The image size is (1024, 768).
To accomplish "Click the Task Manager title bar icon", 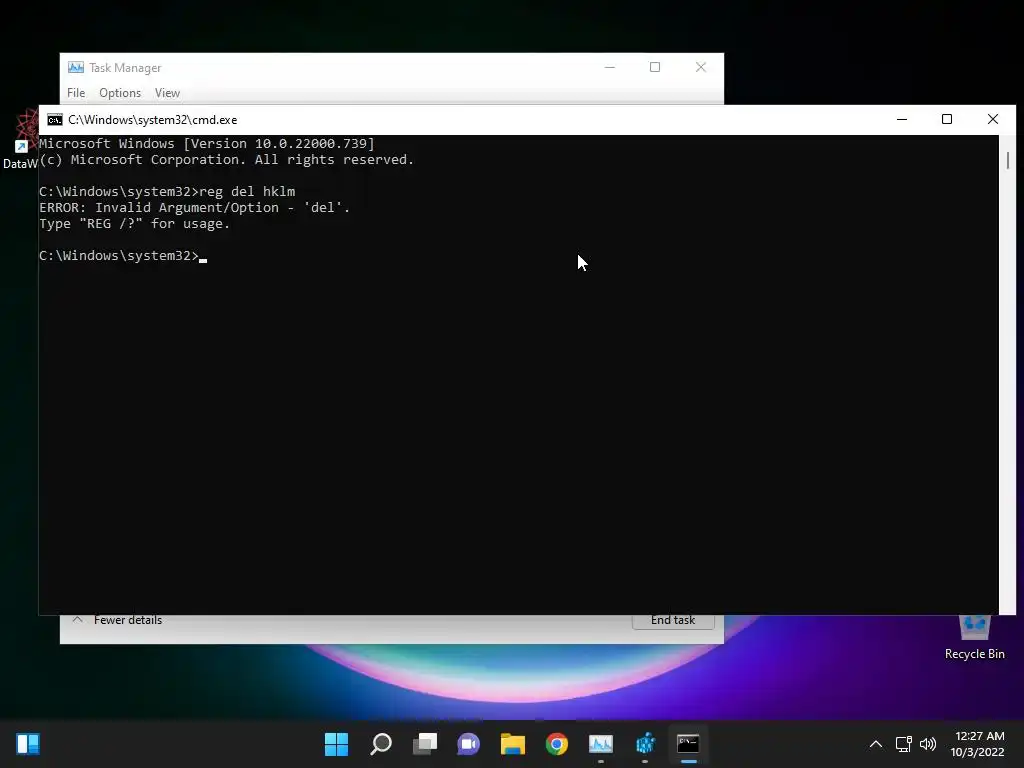I will click(76, 67).
